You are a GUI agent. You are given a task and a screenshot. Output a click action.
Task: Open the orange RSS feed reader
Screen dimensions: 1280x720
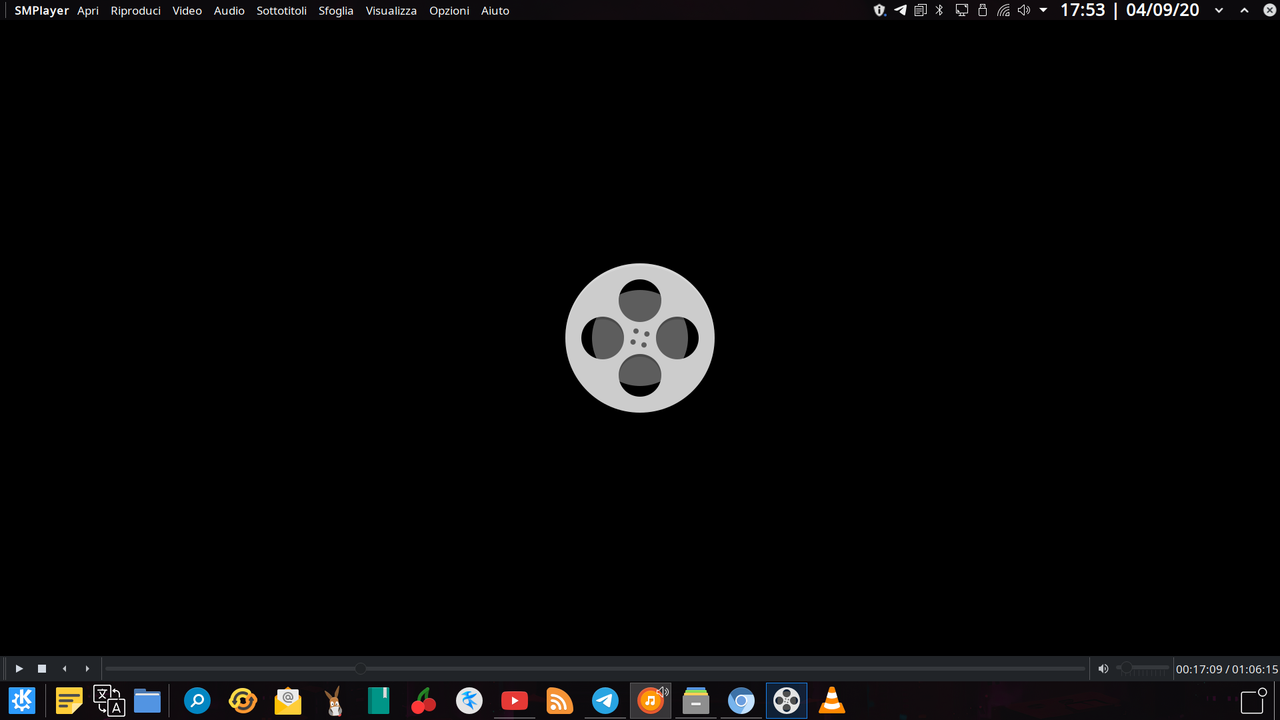[560, 701]
